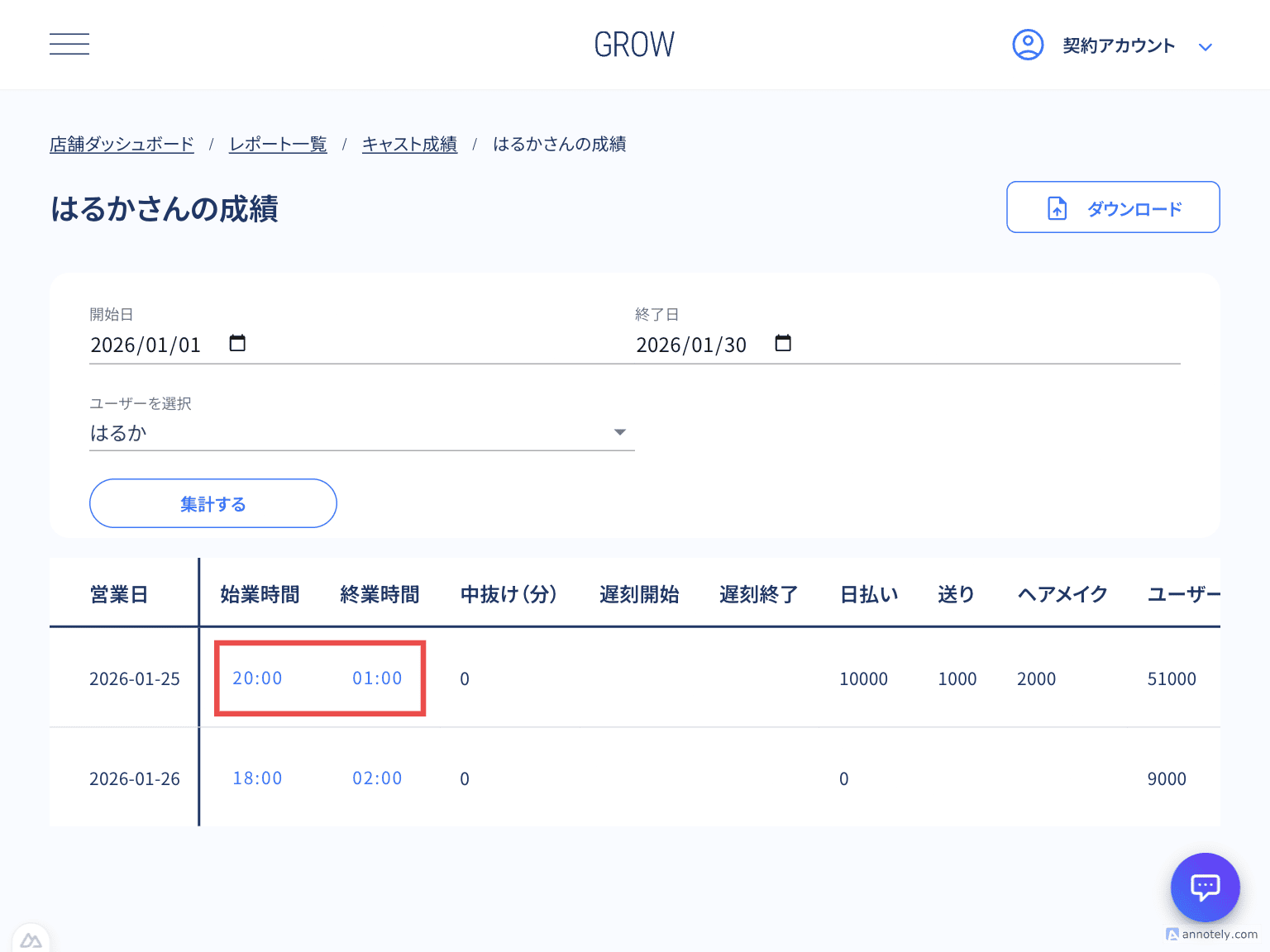Open the calendar picker for 終了日
Image resolution: width=1270 pixels, height=952 pixels.
coord(783,343)
